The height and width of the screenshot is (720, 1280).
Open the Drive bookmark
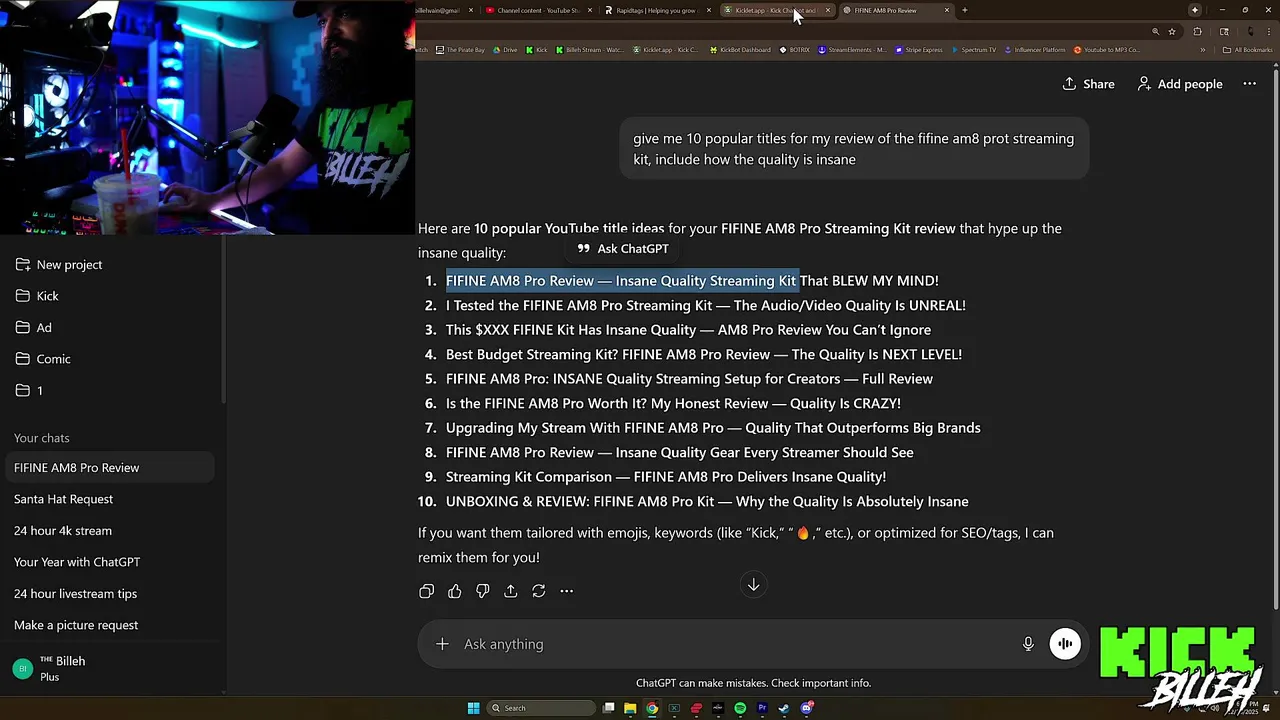[x=505, y=50]
